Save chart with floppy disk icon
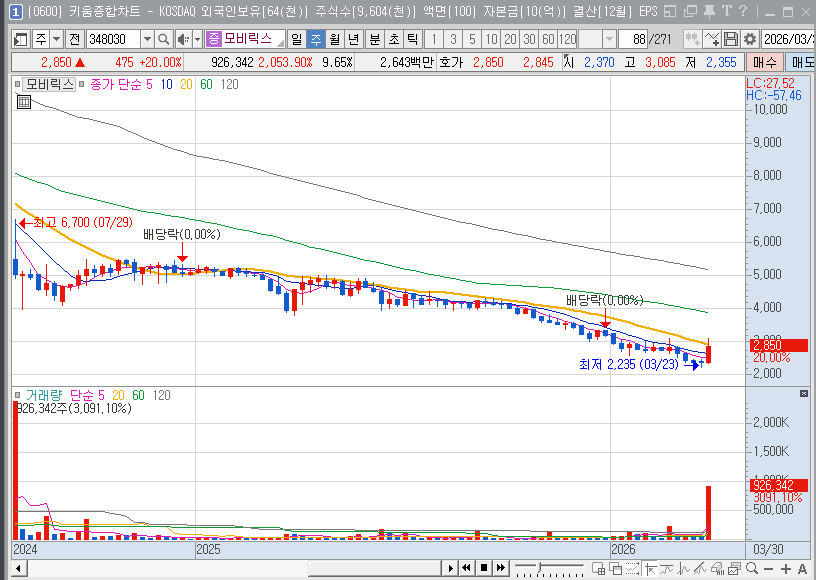 [x=731, y=39]
